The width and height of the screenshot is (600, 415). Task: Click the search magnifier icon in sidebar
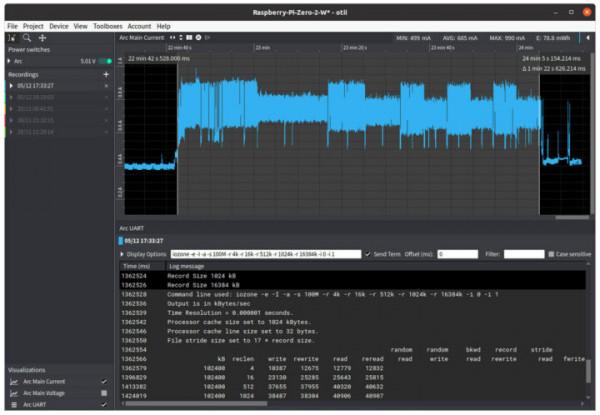tap(27, 36)
